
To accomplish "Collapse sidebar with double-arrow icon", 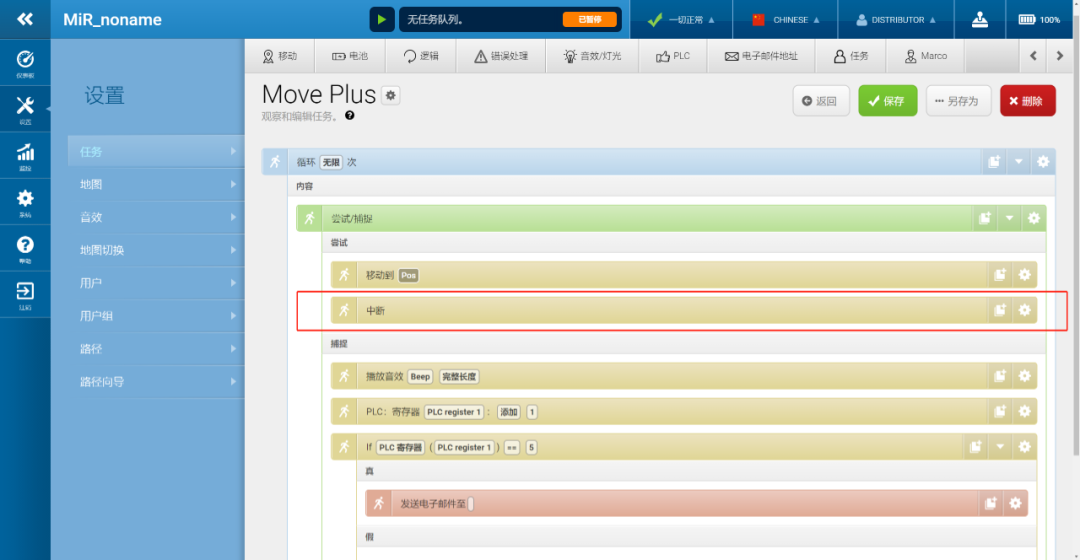I will click(x=25, y=19).
